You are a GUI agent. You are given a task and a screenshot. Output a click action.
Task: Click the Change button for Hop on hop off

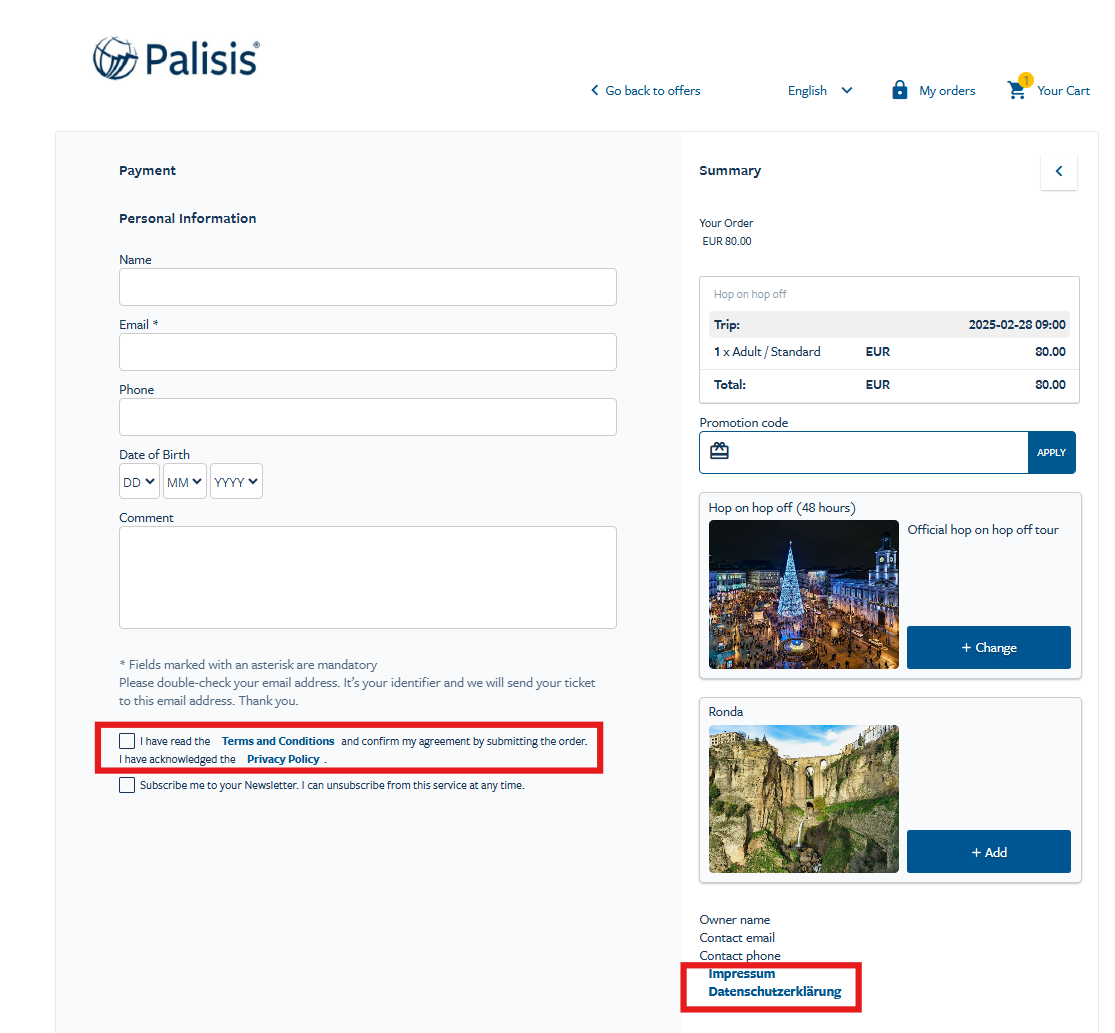(988, 648)
